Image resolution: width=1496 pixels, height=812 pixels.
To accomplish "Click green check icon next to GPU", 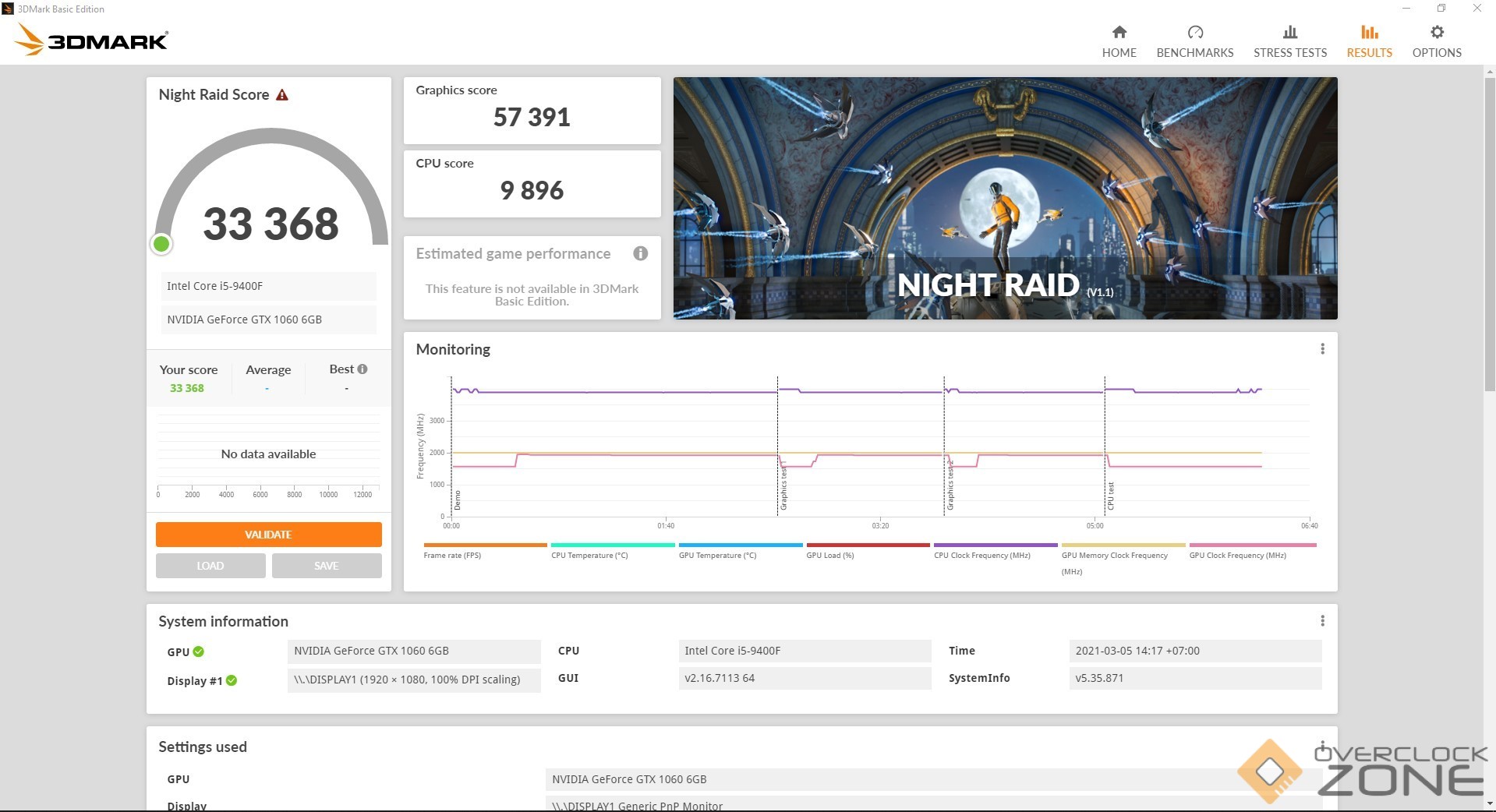I will [x=199, y=651].
